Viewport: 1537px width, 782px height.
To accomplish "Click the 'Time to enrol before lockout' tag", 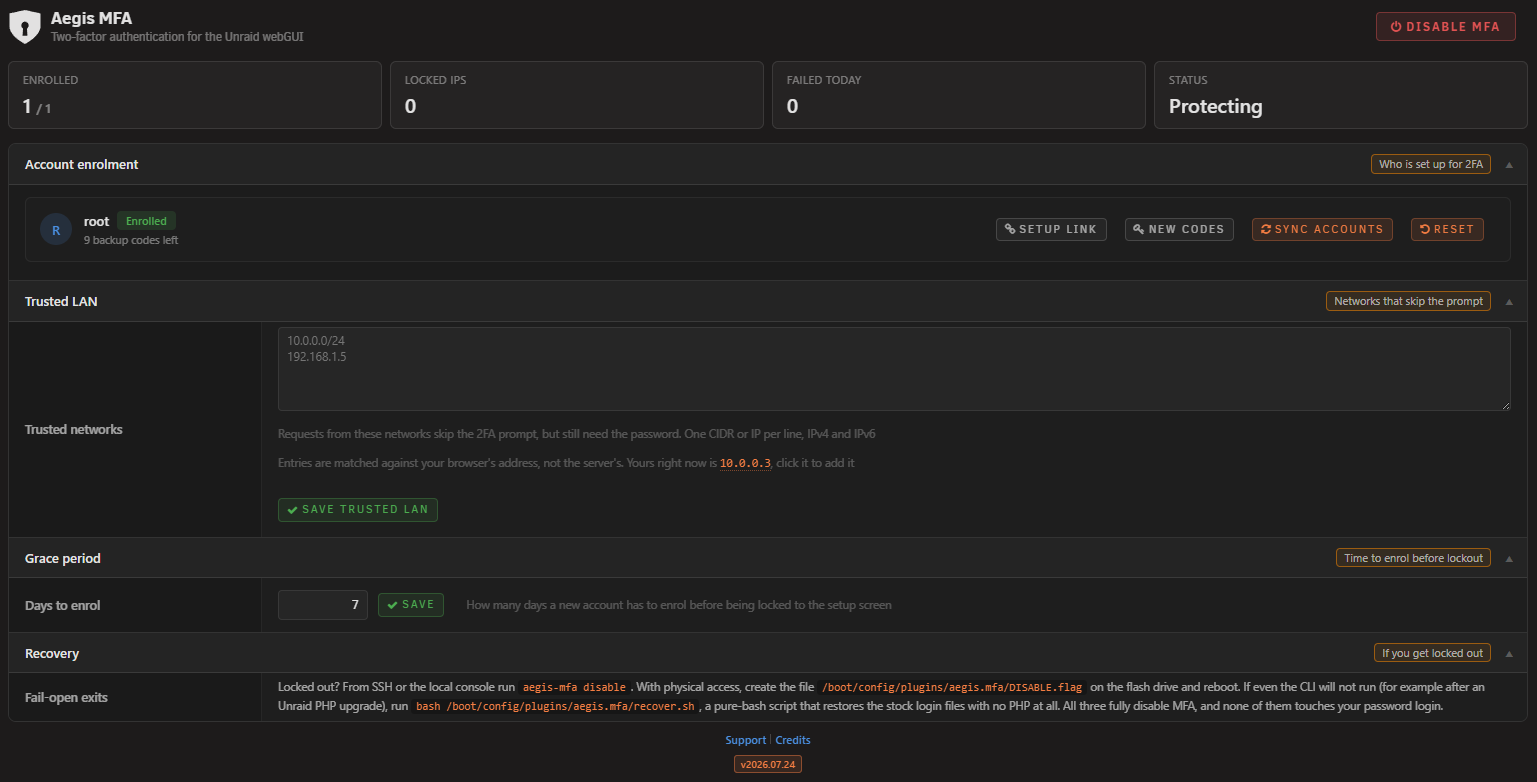I will (1413, 558).
